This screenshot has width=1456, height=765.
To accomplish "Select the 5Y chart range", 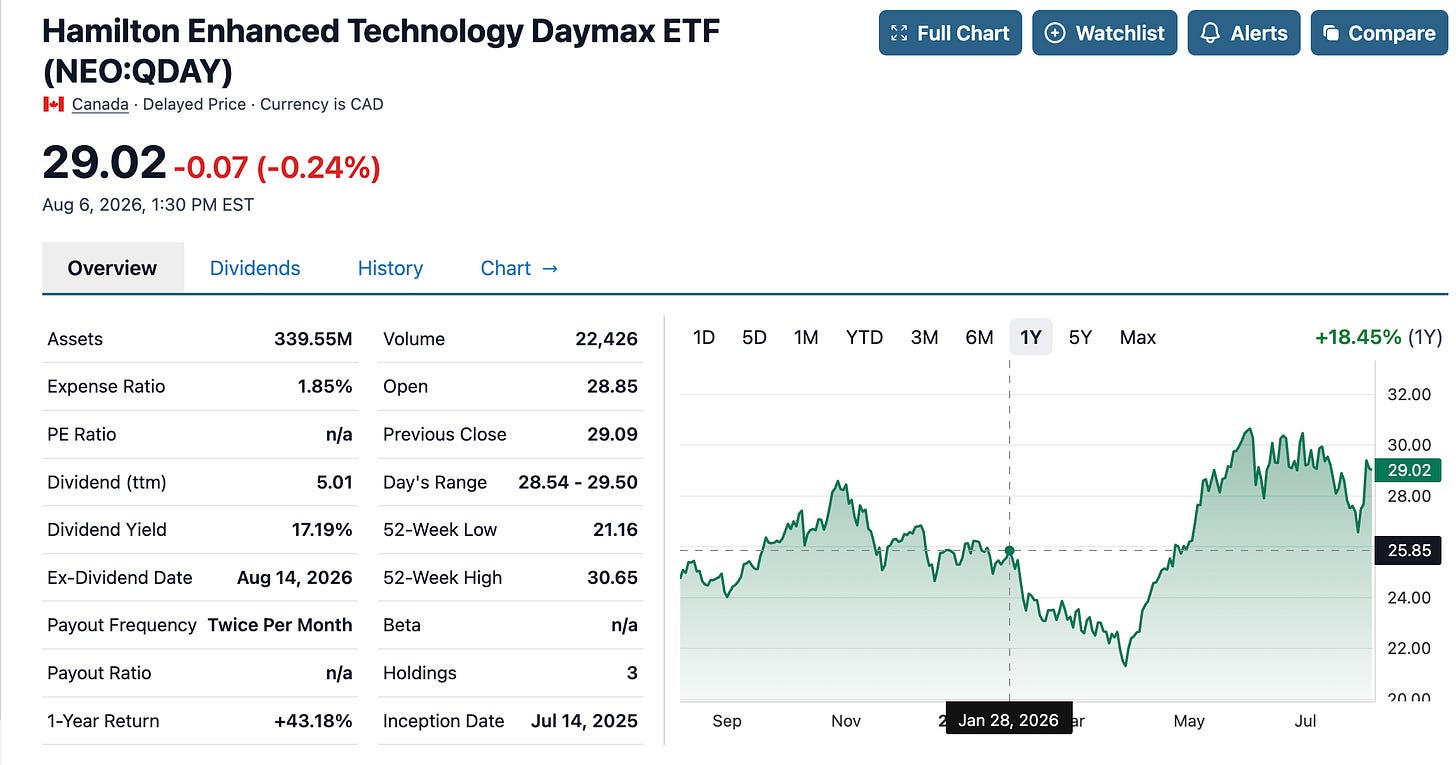I will coord(1080,337).
